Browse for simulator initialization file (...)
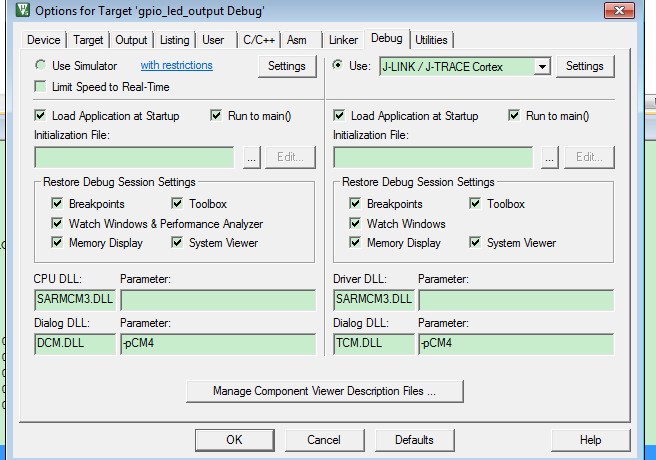This screenshot has width=656, height=460. tap(251, 157)
